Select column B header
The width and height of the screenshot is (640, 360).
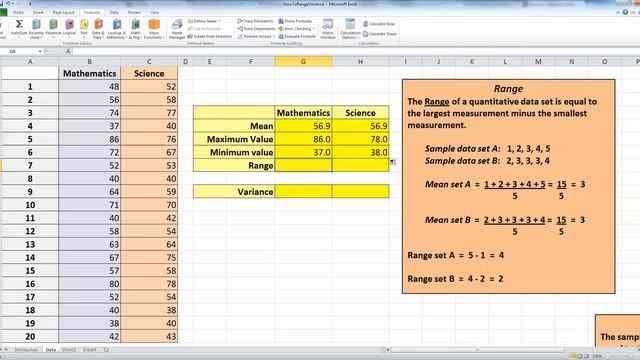coord(89,62)
